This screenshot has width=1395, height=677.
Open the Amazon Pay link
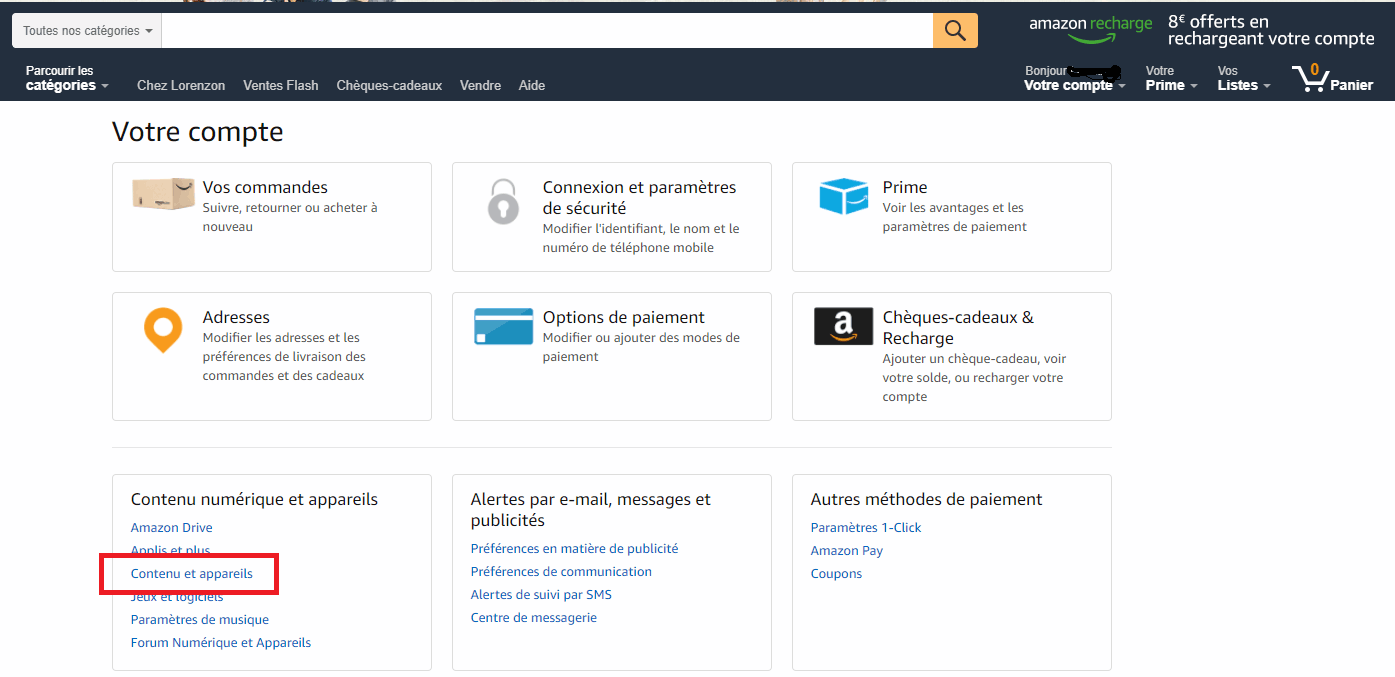(847, 550)
